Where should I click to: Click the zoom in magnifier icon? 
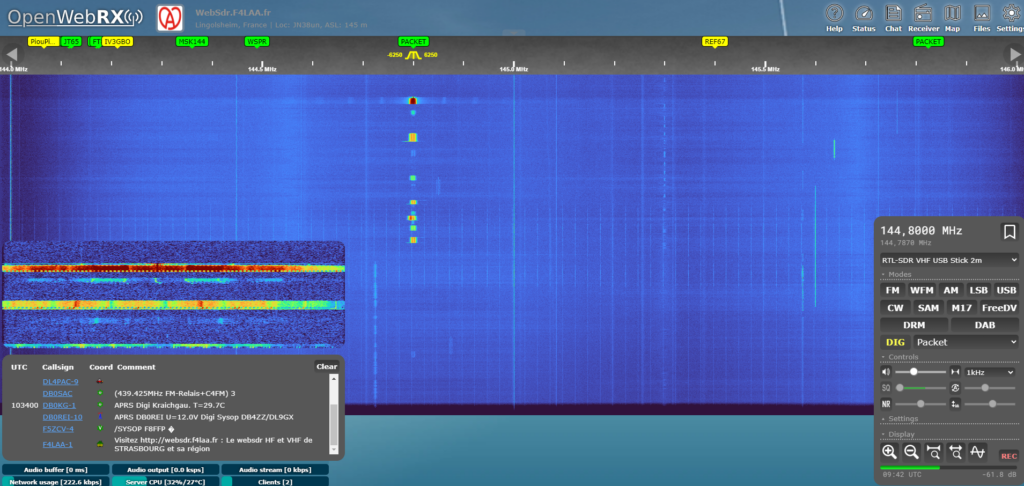click(889, 452)
